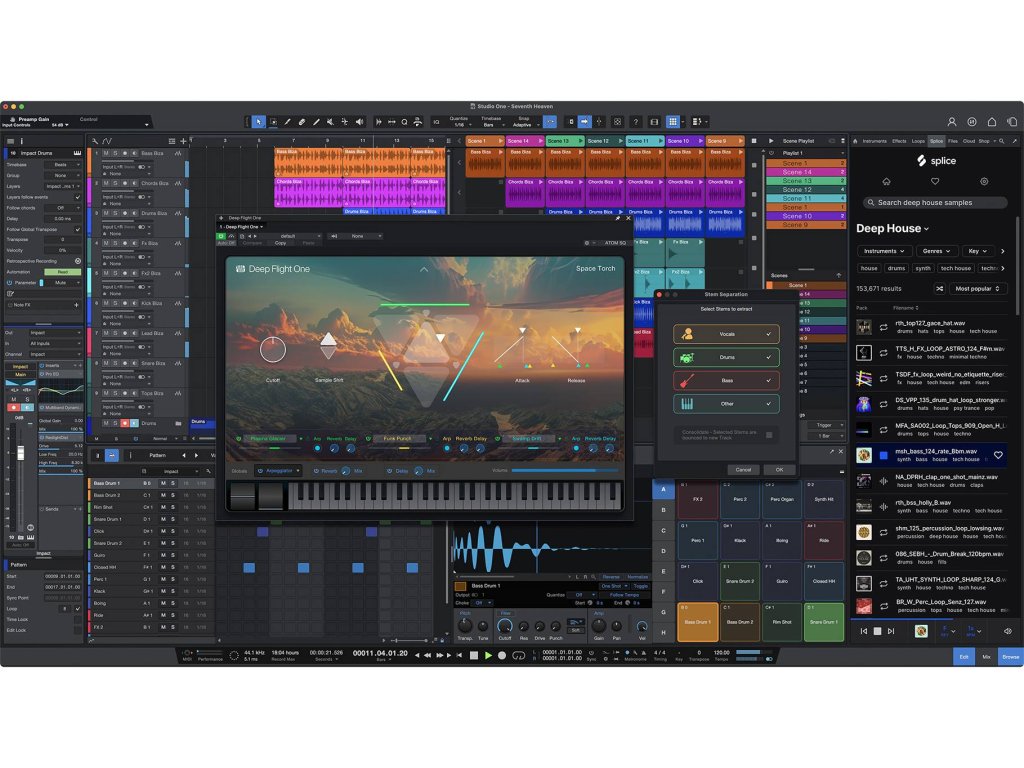Click the Browse button at bottom right
Viewport: 1024px width, 768px height.
tap(1010, 657)
